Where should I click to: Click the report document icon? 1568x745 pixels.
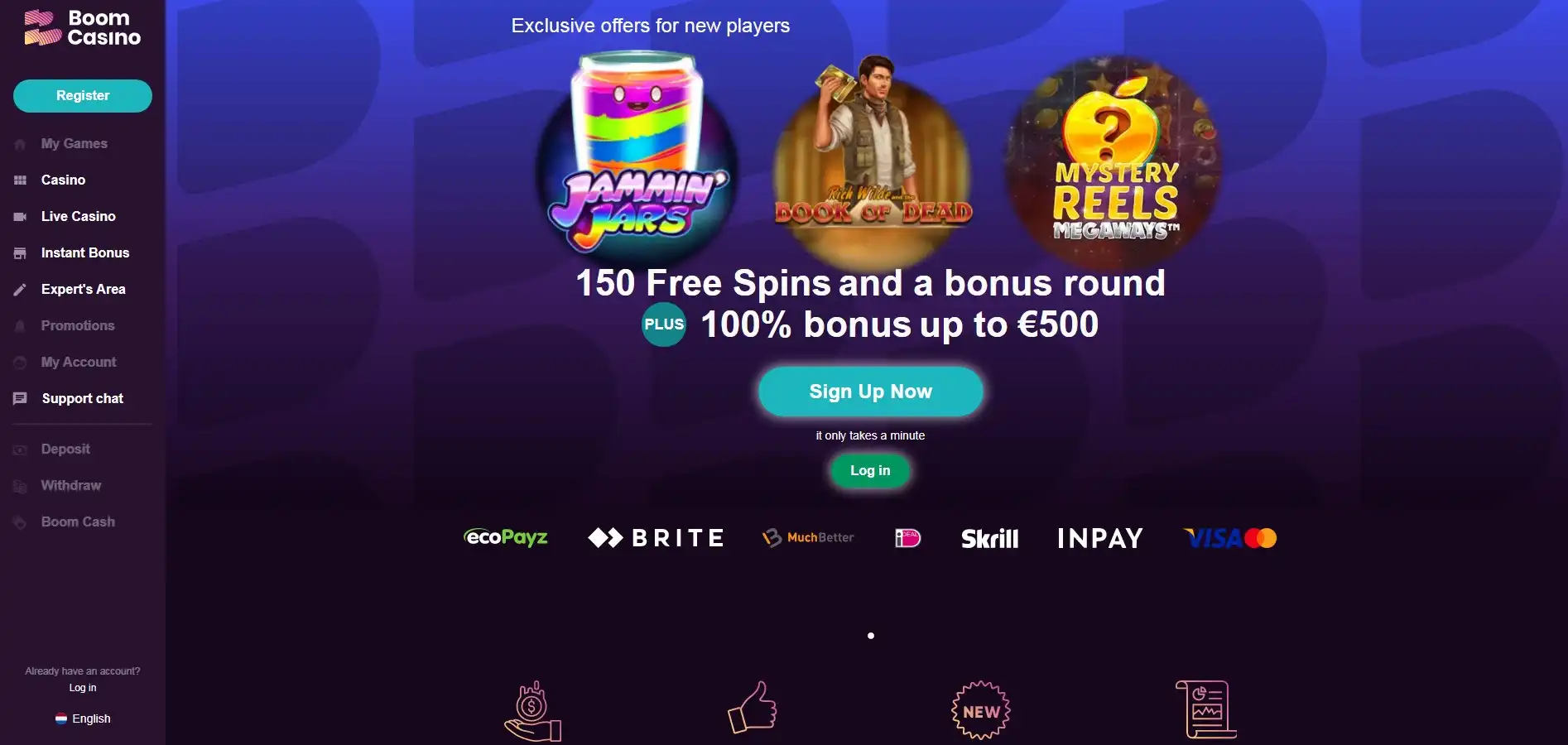(x=1206, y=709)
